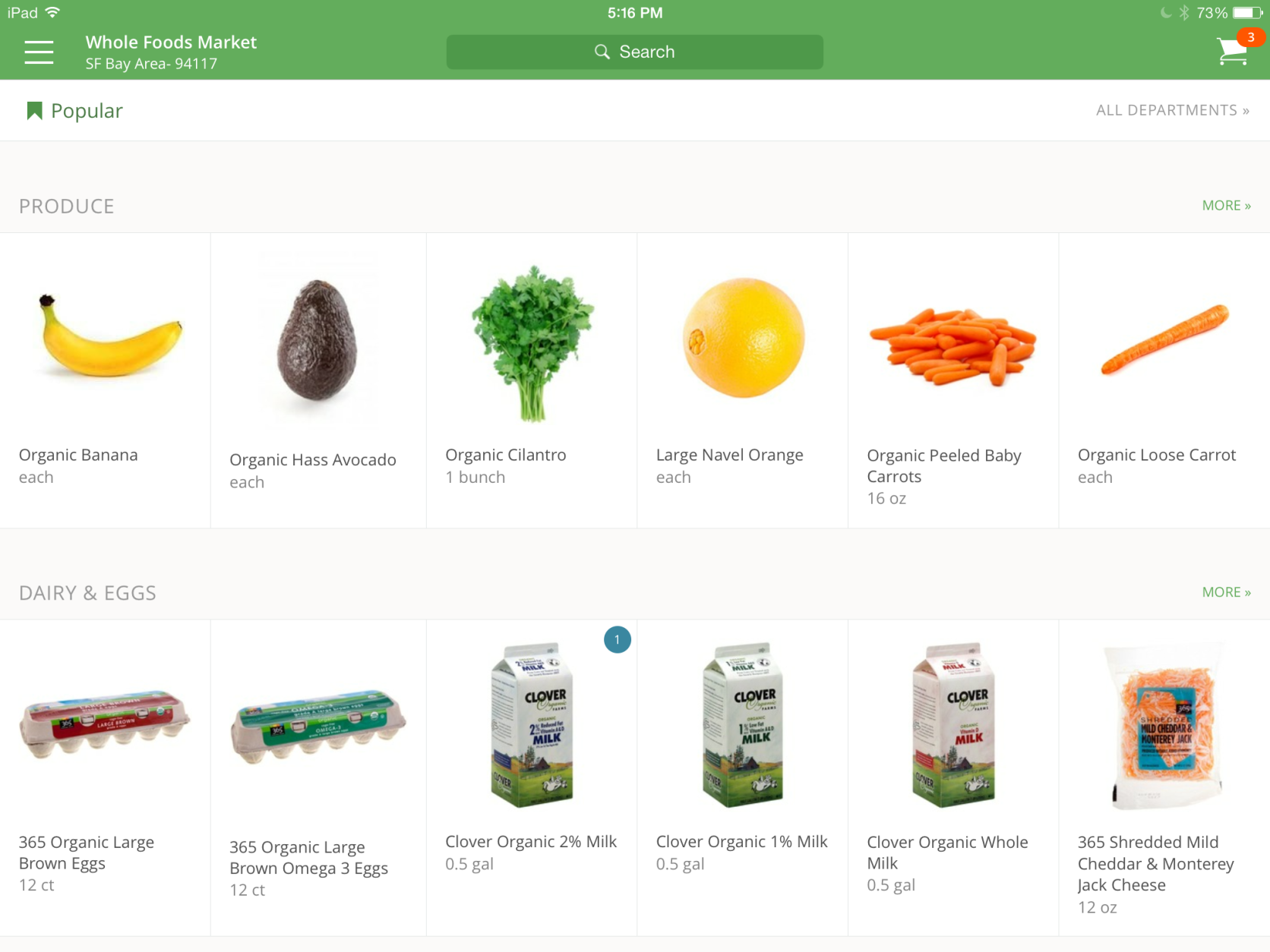Expand more Produce items
Viewport: 1270px width, 952px height.
(x=1226, y=206)
